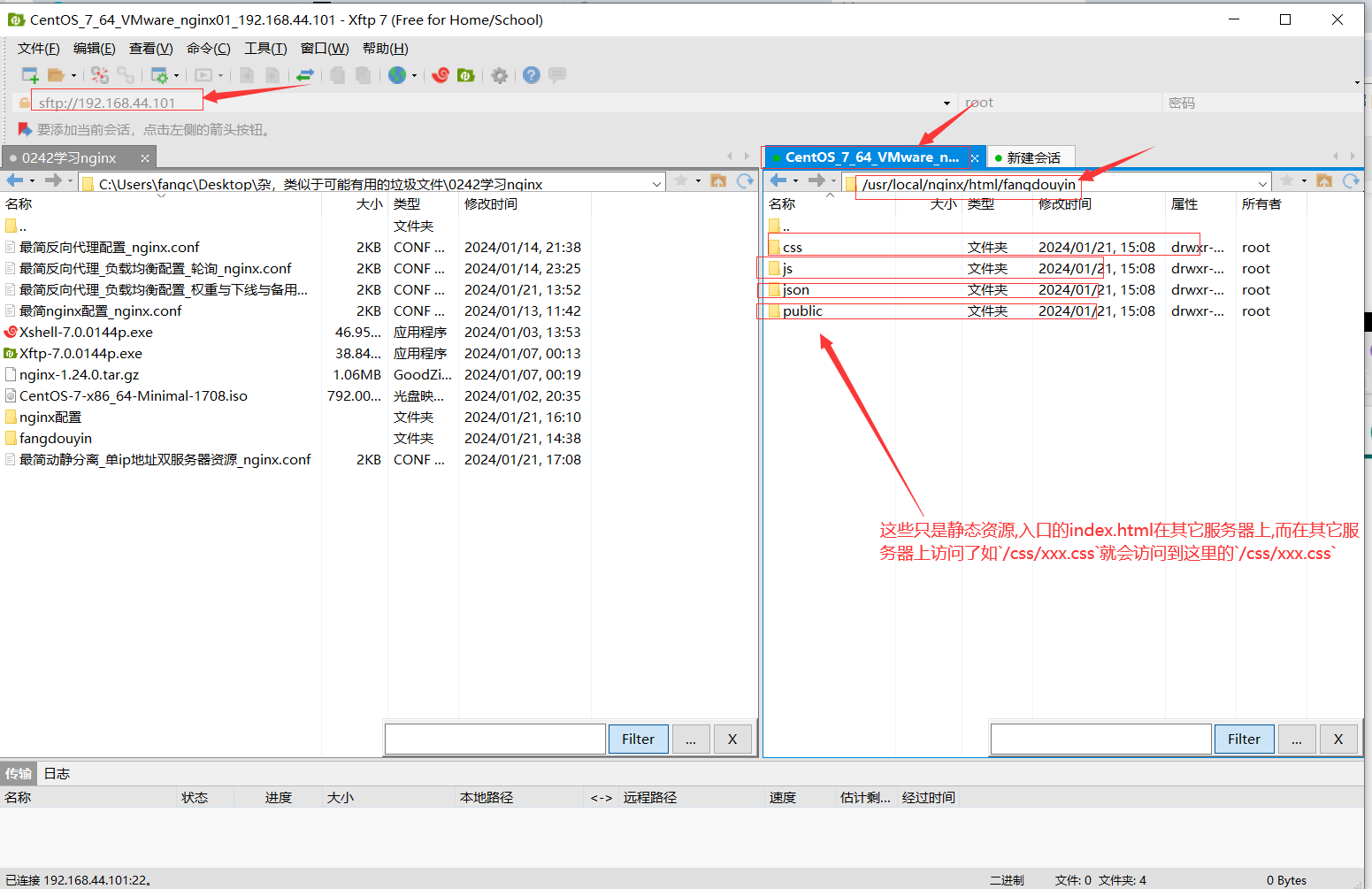Click the remote pane bookmarks star icon

(x=1287, y=180)
